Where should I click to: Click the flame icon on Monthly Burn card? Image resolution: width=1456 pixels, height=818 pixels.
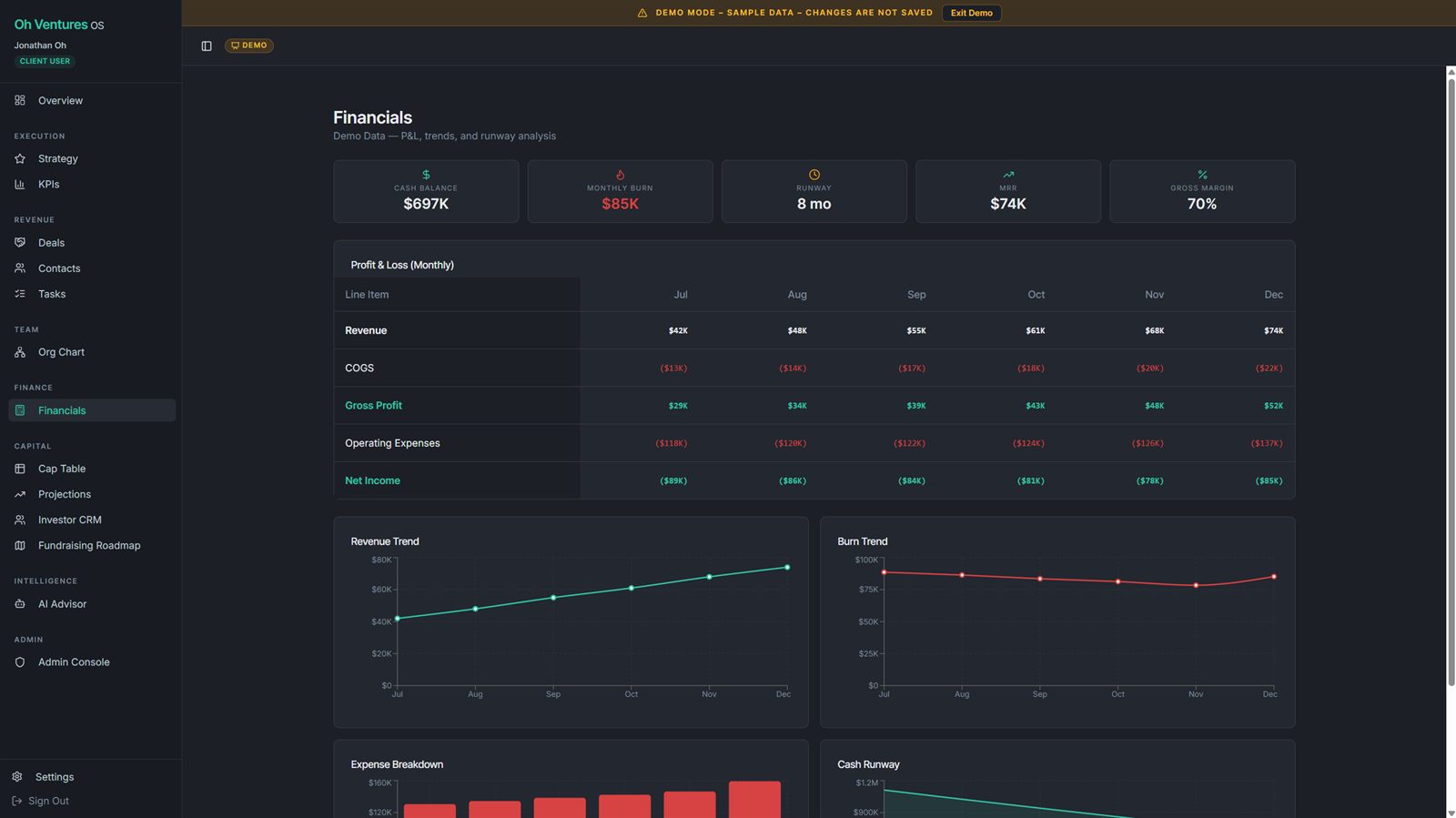coord(620,175)
